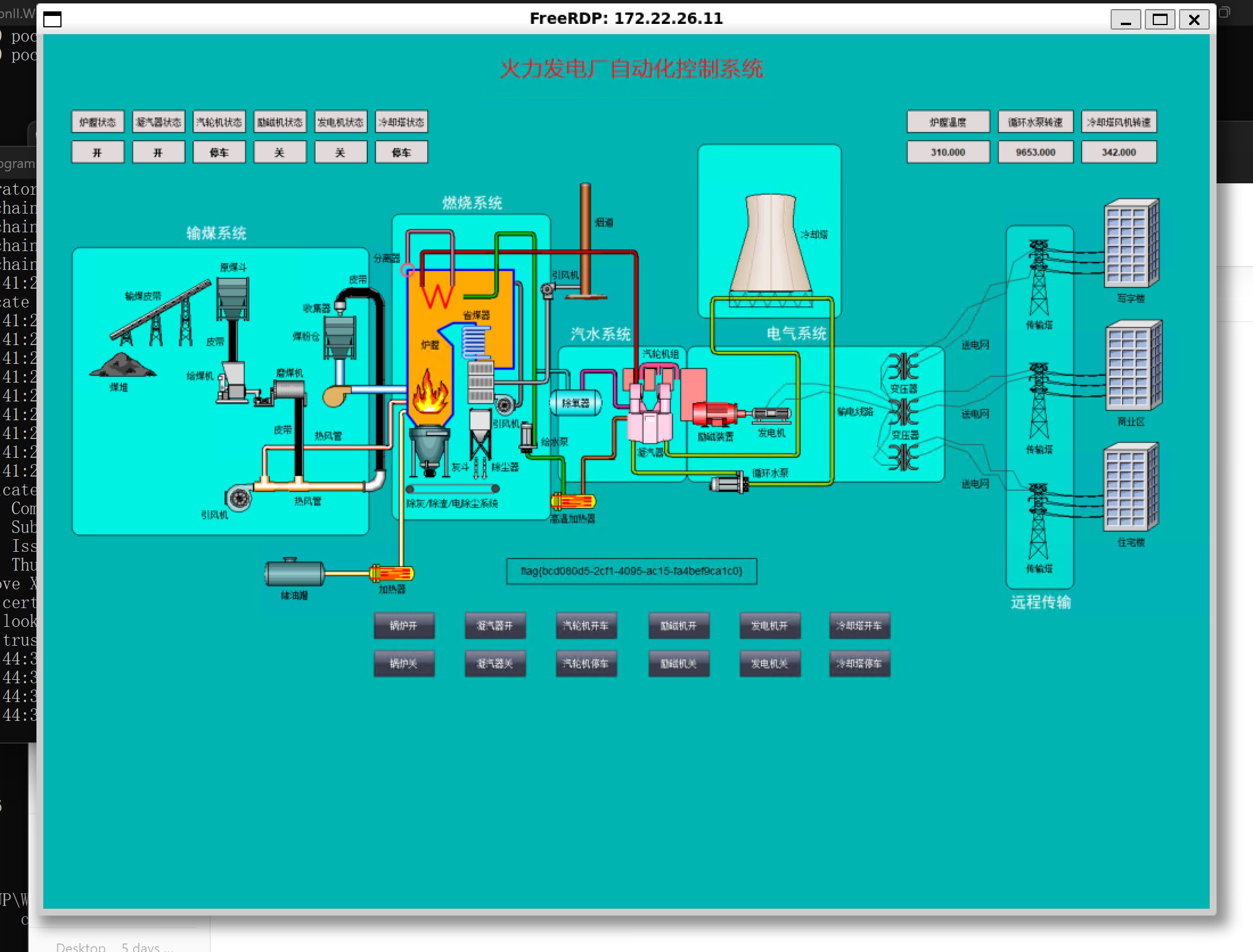Click the cooling tower graphic
Viewport: 1253px width, 952px height.
[770, 244]
